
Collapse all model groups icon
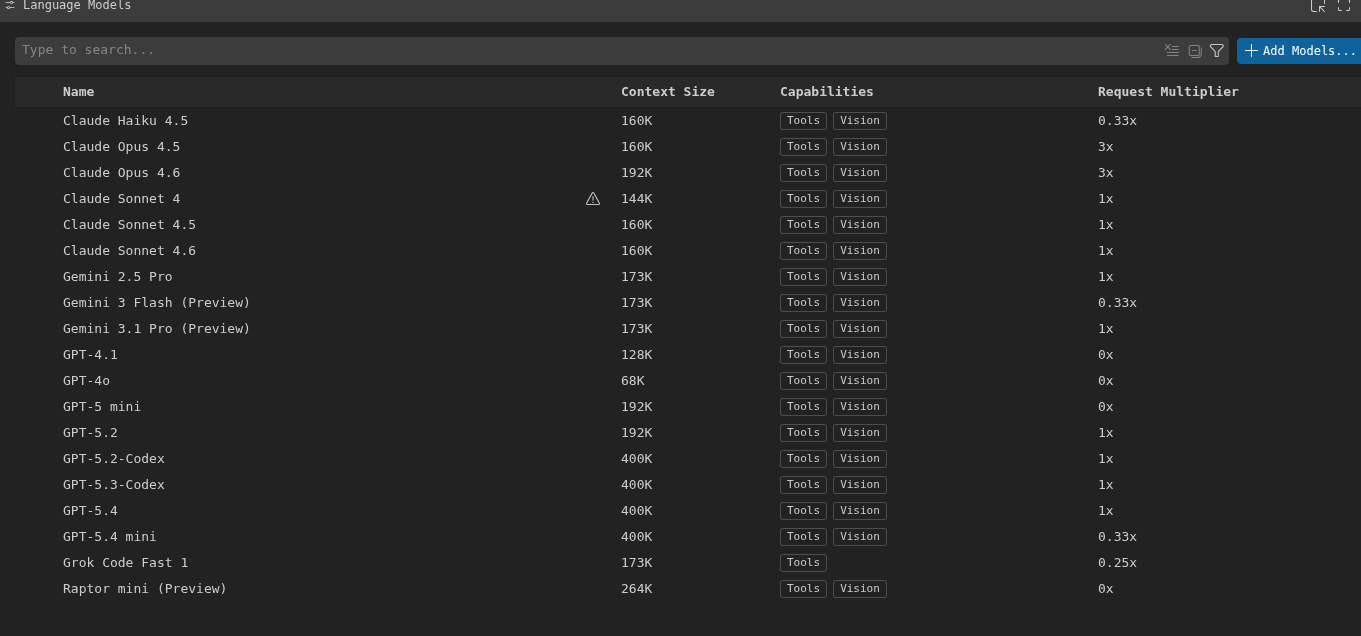pos(1194,50)
